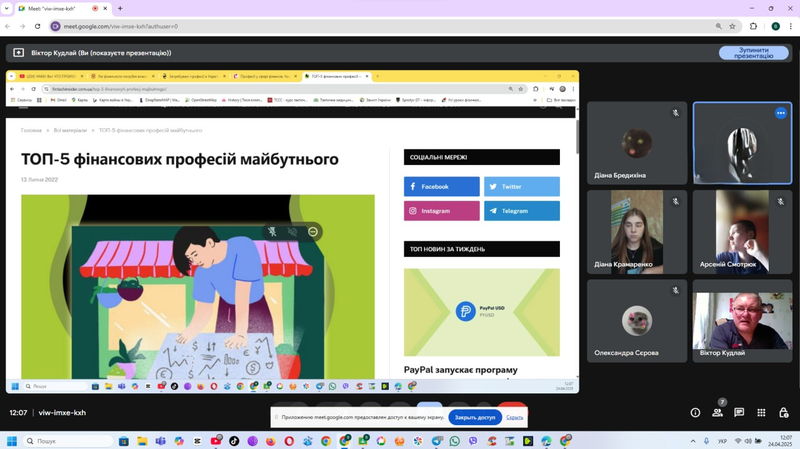Show the participants list people icon
The height and width of the screenshot is (449, 800).
[717, 413]
